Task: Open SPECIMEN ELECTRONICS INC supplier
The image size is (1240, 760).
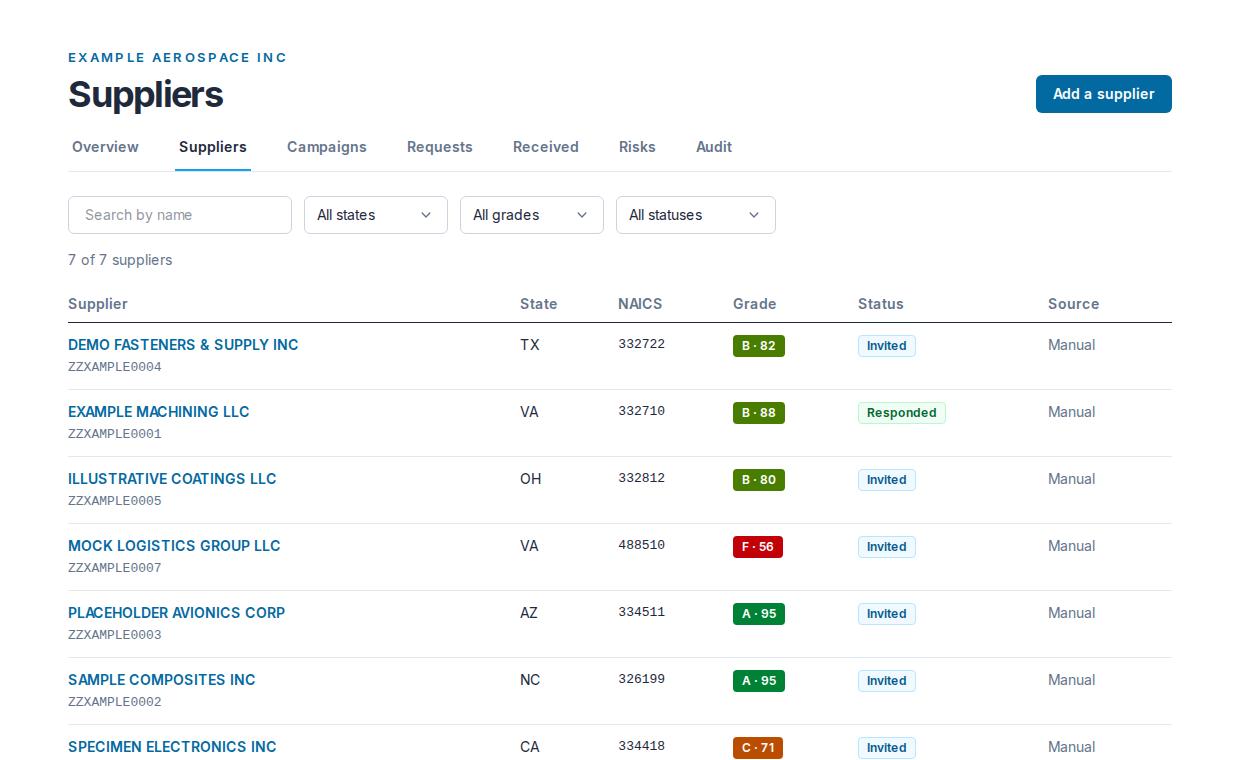Action: click(x=172, y=747)
